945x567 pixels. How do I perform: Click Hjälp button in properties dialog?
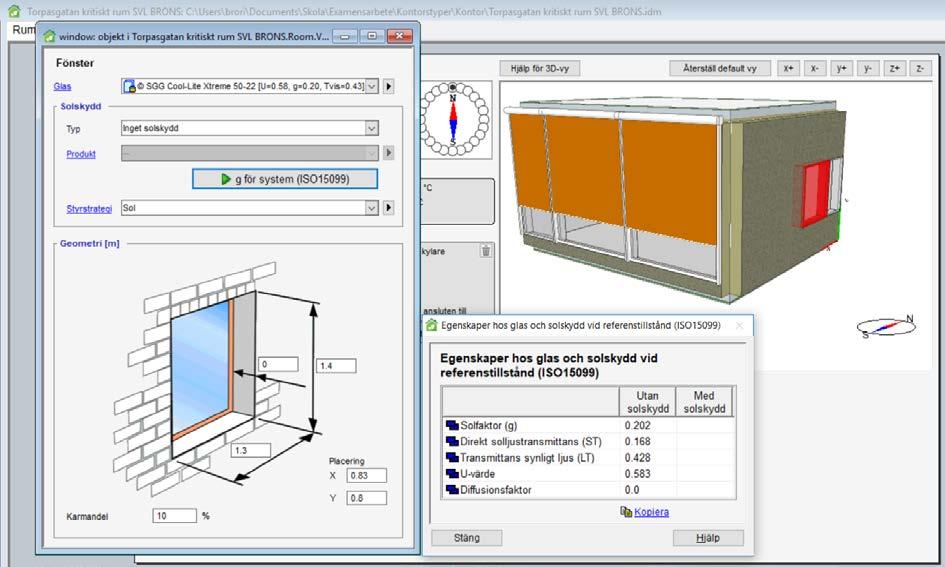pos(708,537)
